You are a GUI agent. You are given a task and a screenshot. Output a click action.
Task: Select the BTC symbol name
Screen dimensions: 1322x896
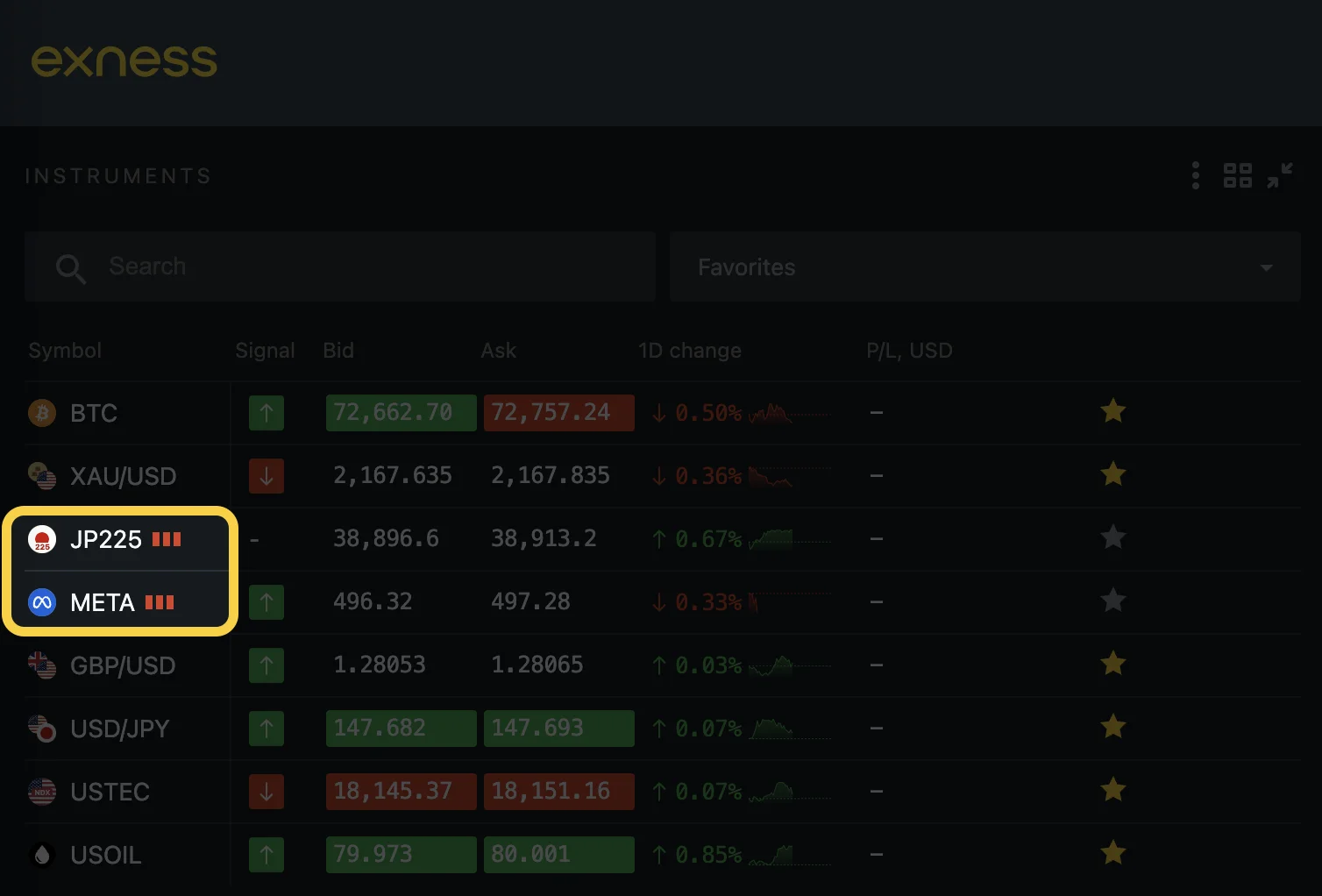point(94,413)
